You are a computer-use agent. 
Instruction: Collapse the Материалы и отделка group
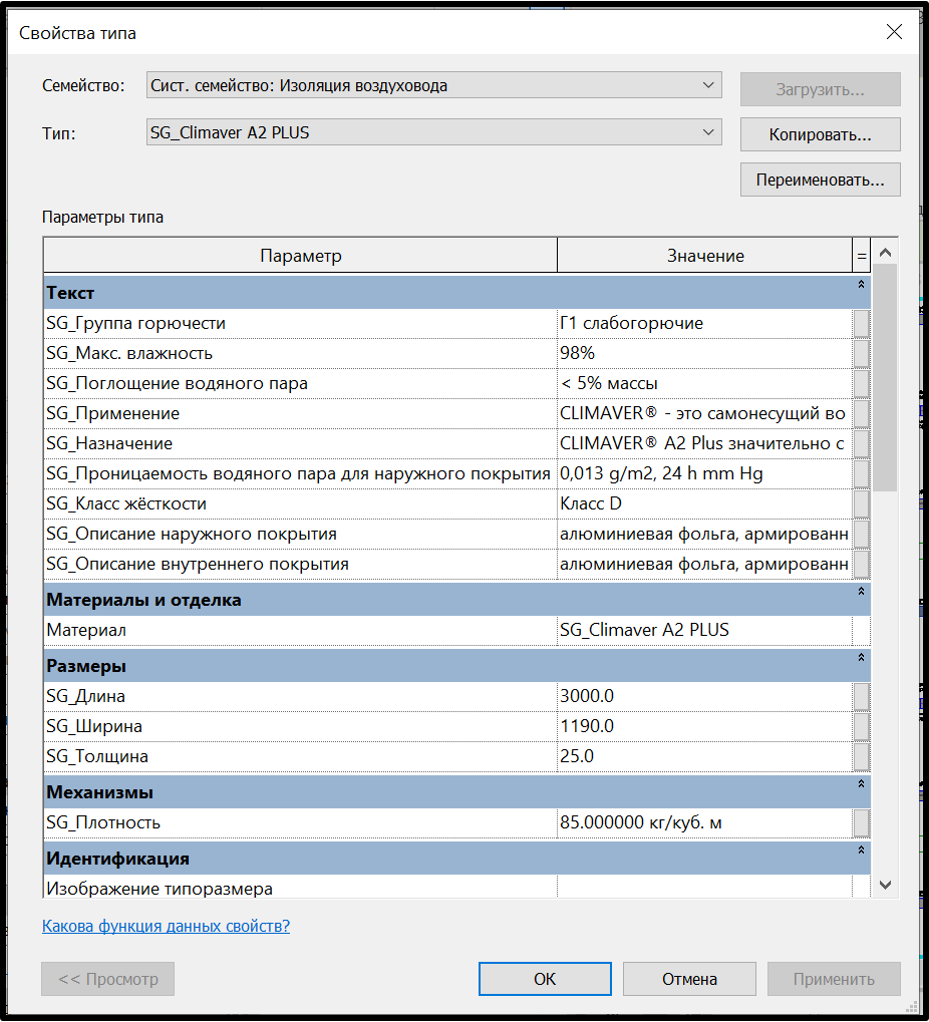point(861,592)
